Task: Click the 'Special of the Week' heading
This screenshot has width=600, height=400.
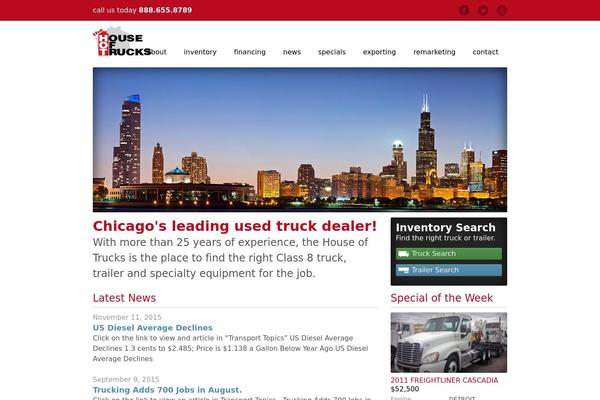Action: 442,298
